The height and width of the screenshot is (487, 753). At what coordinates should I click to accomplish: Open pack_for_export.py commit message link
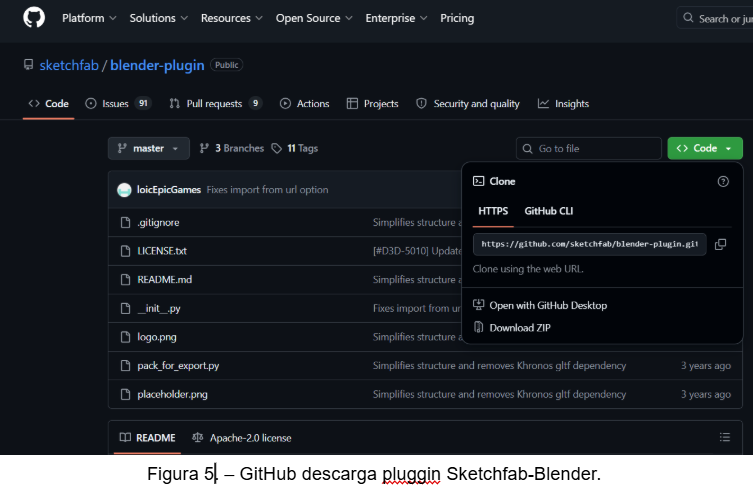click(499, 365)
